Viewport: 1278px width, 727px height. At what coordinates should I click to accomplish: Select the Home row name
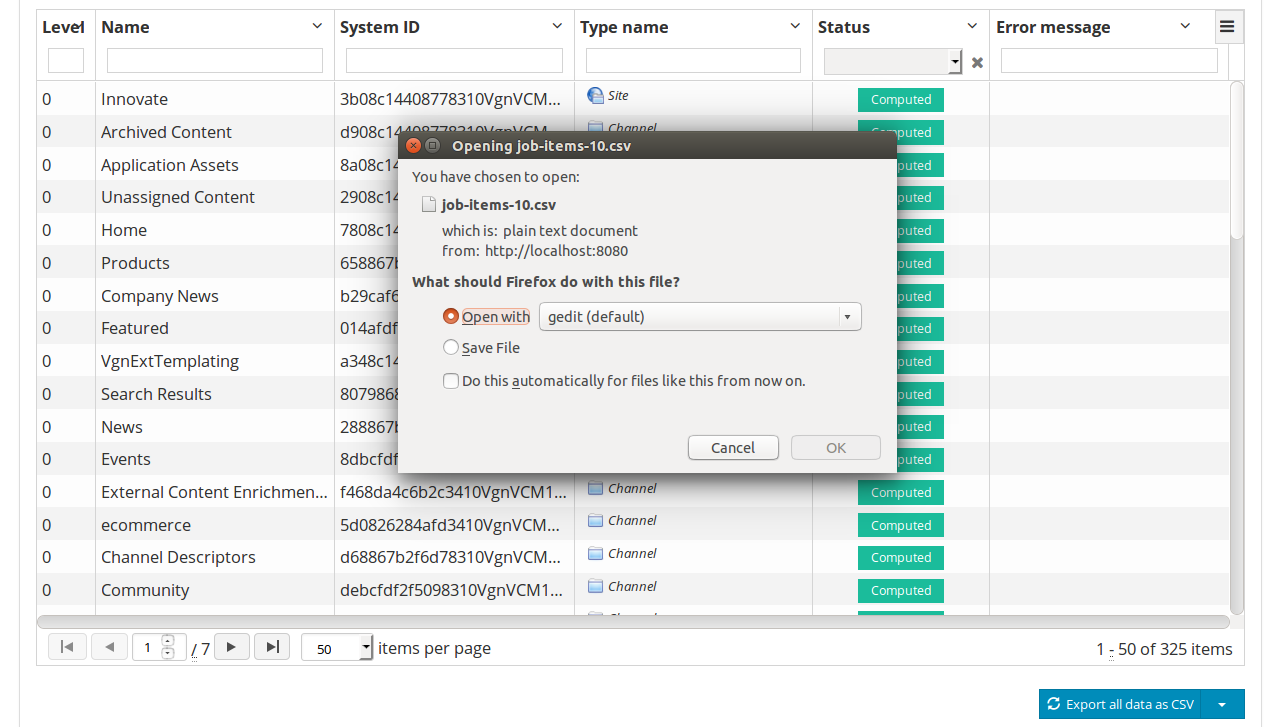pyautogui.click(x=124, y=230)
